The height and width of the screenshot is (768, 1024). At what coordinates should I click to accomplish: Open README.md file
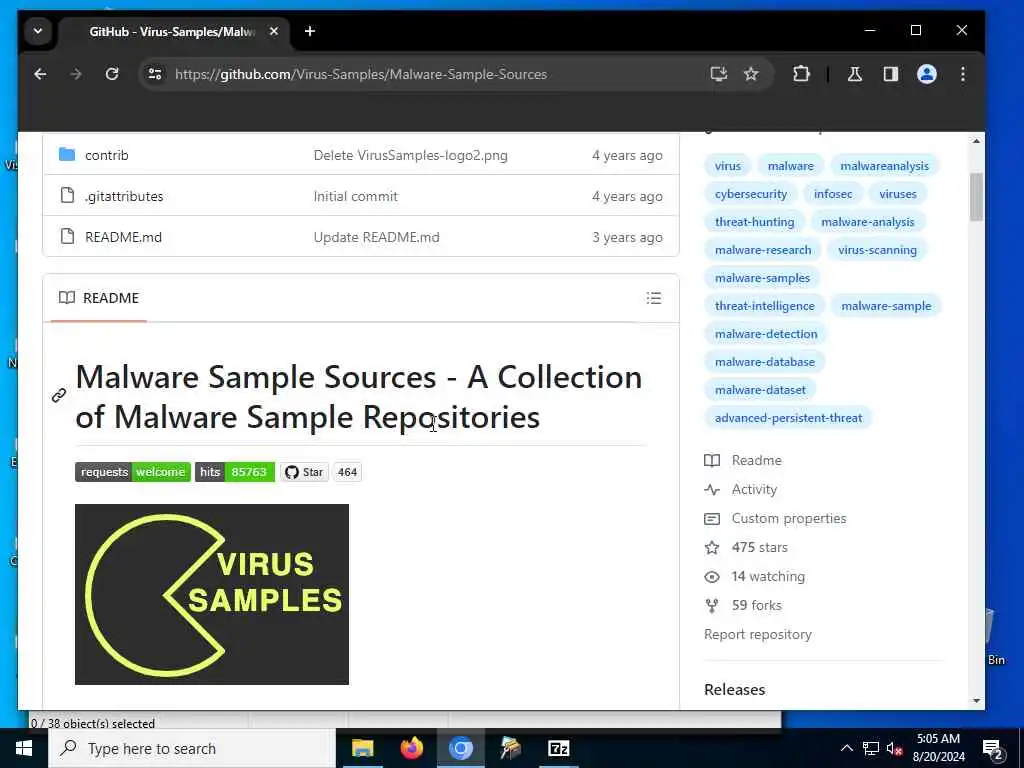pyautogui.click(x=123, y=238)
